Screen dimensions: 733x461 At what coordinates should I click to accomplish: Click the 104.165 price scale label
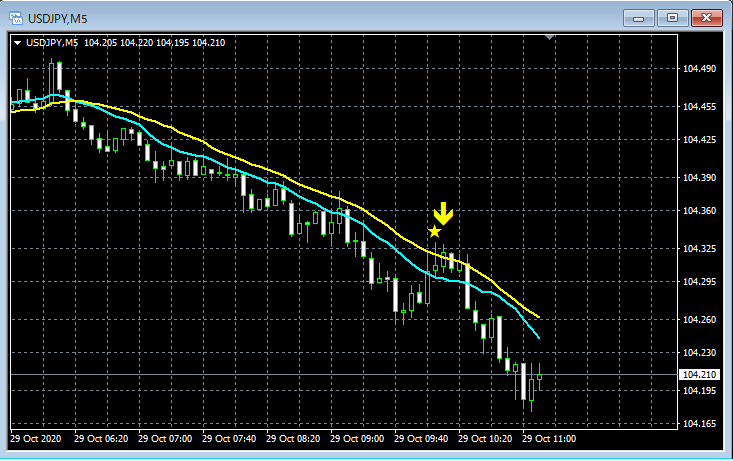click(699, 424)
